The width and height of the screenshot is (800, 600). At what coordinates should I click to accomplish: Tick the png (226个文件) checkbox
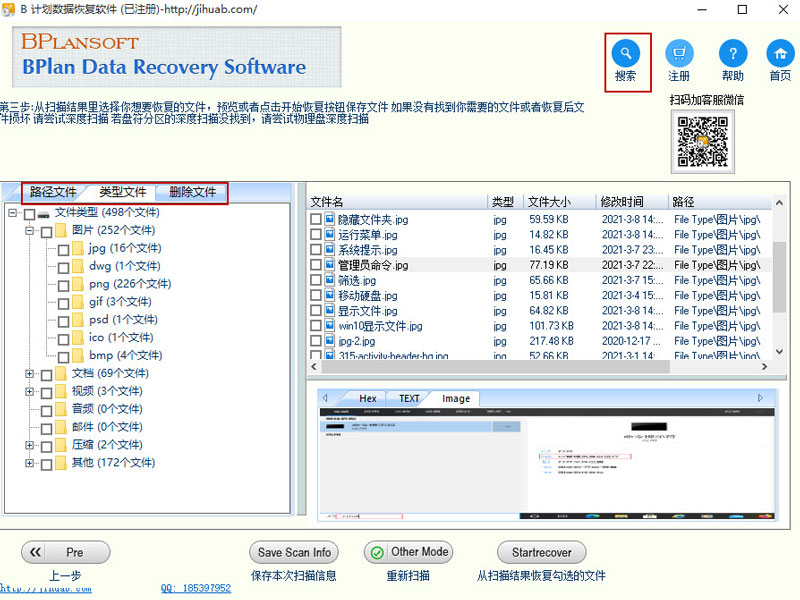pos(63,285)
